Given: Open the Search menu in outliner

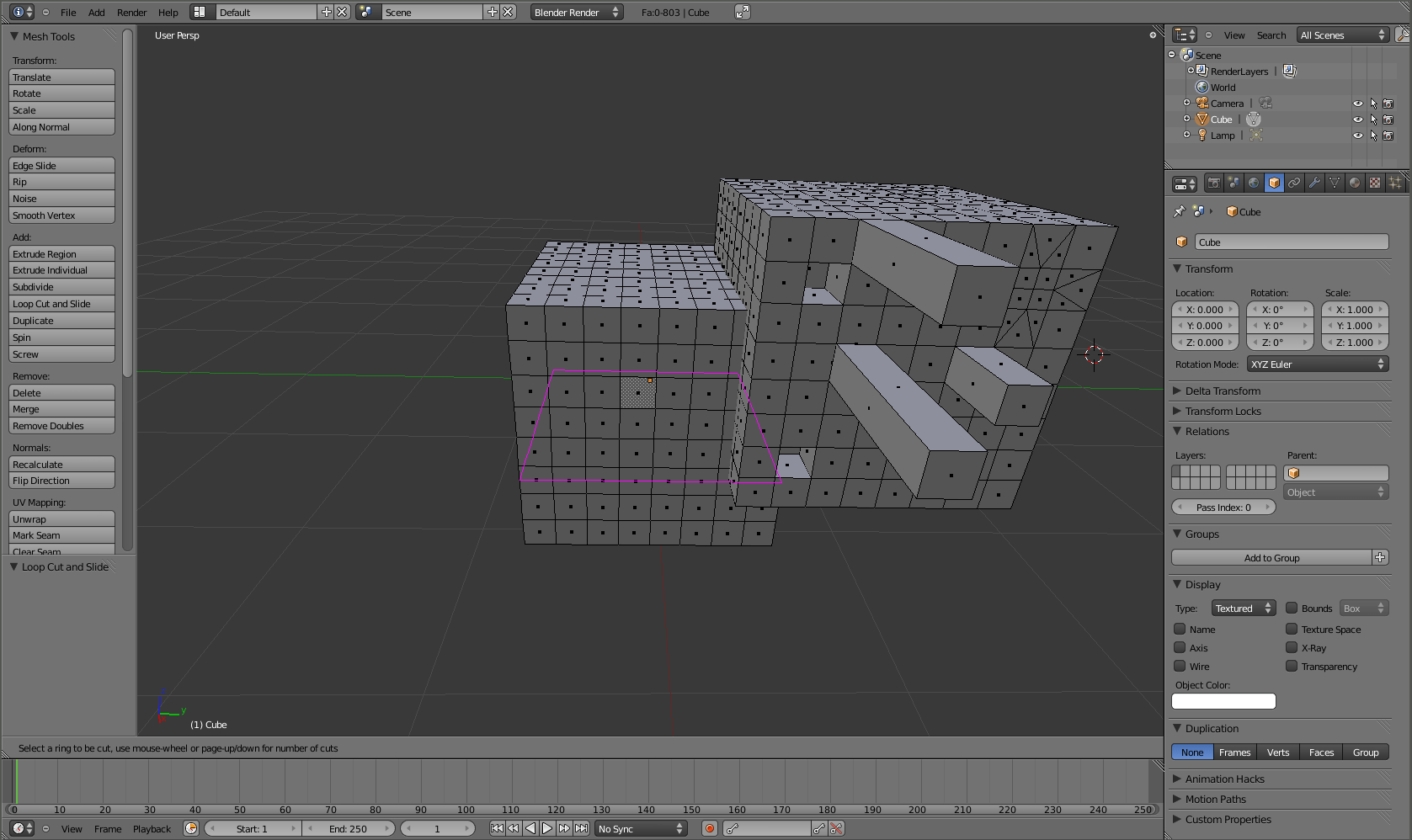Looking at the screenshot, I should pos(1271,35).
